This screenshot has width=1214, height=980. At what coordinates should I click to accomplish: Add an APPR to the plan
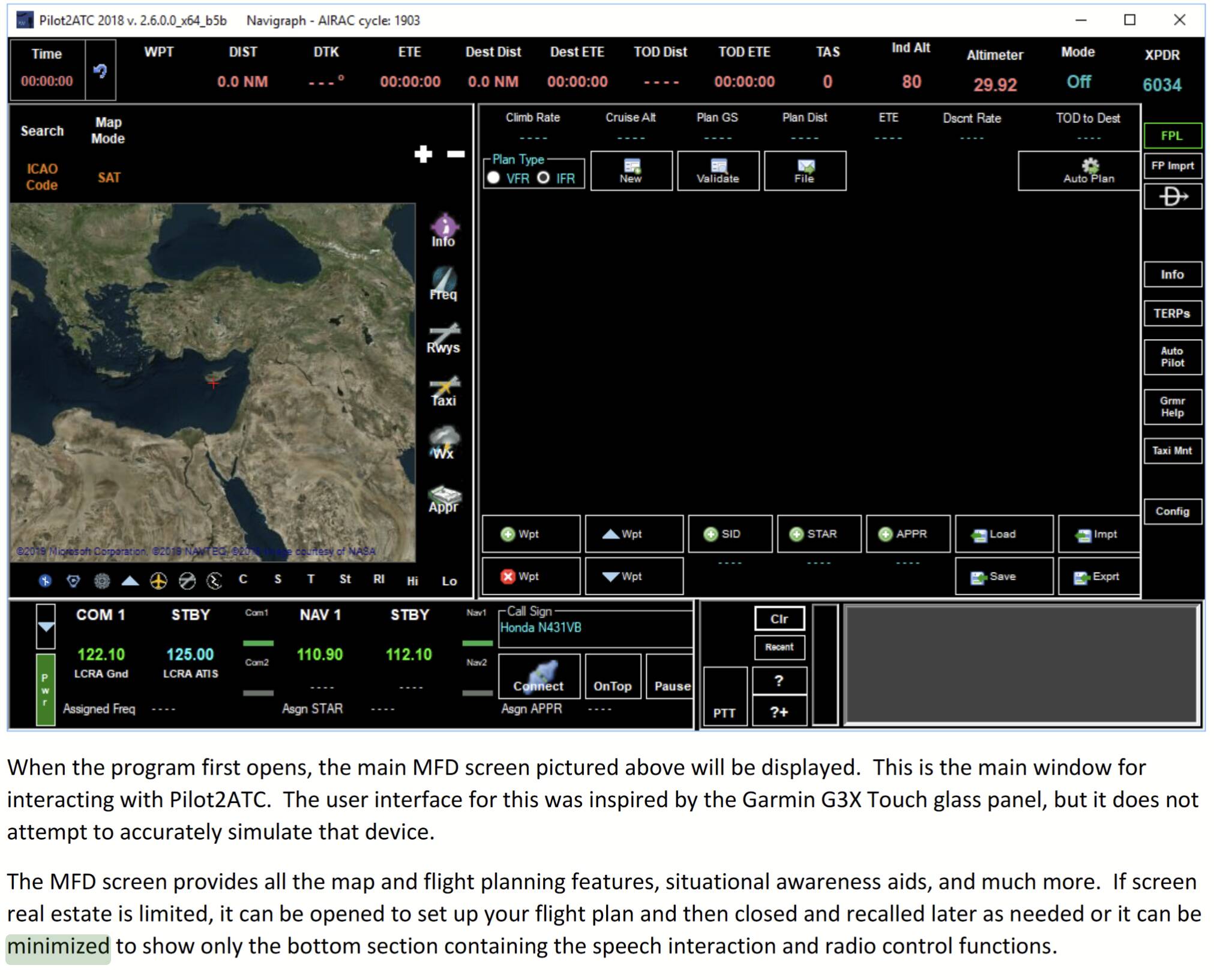pos(907,534)
